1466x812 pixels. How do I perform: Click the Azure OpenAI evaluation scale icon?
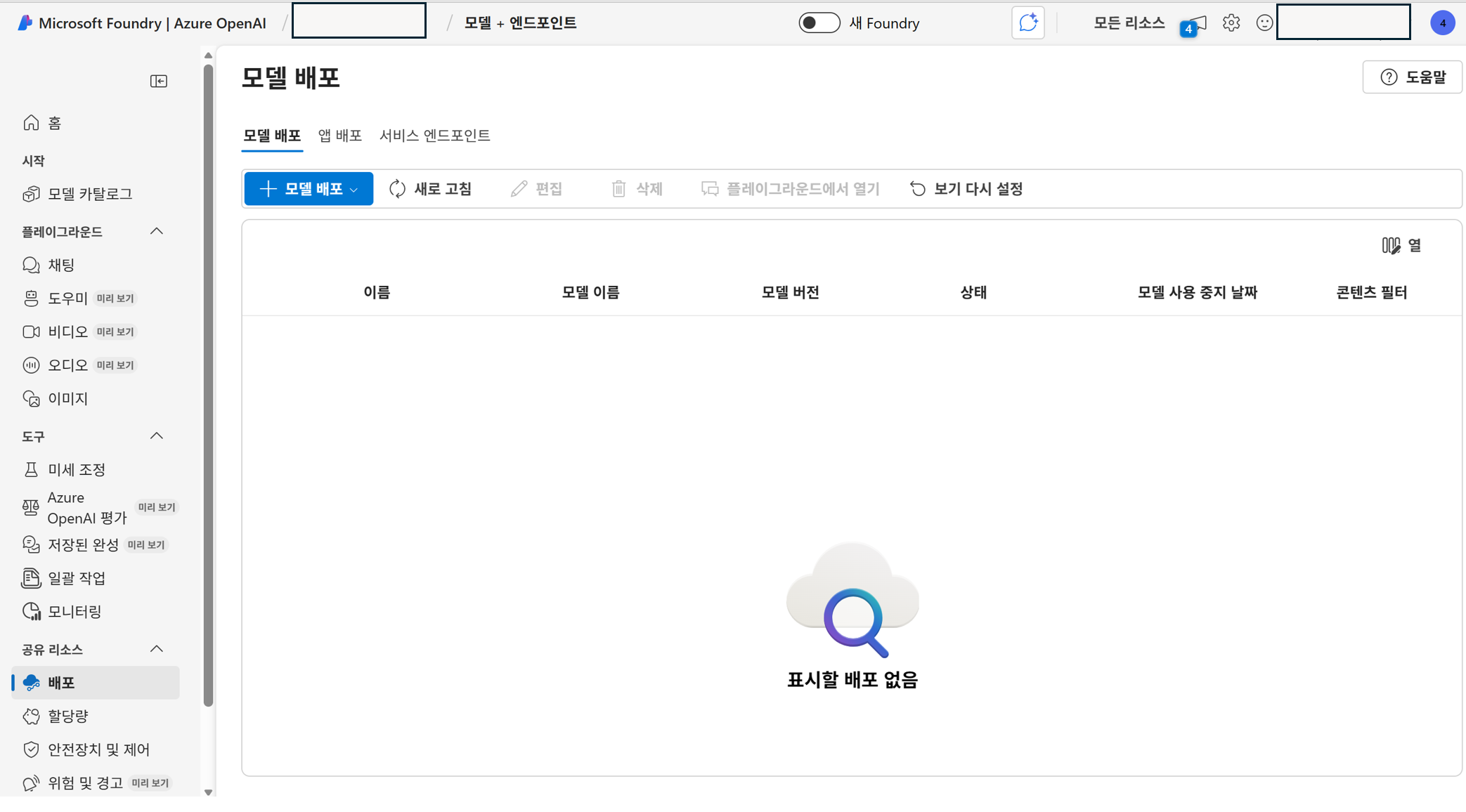tap(31, 507)
